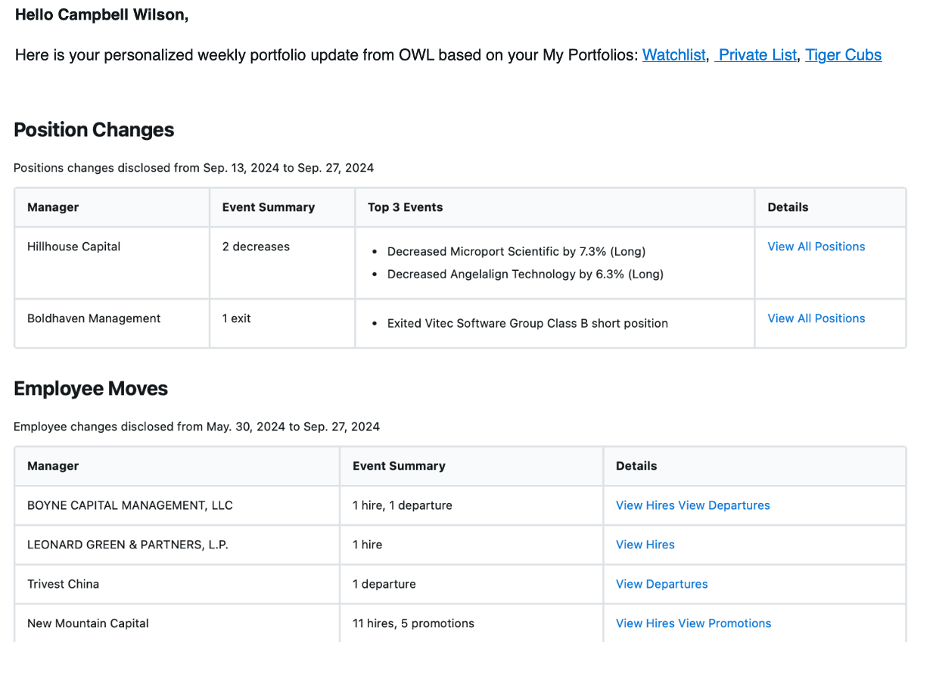Image resolution: width=936 pixels, height=678 pixels.
Task: Click the 'Top 3 Events' column header
Action: click(405, 207)
